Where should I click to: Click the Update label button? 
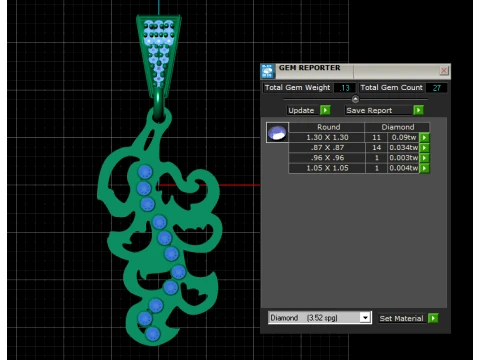tap(301, 110)
